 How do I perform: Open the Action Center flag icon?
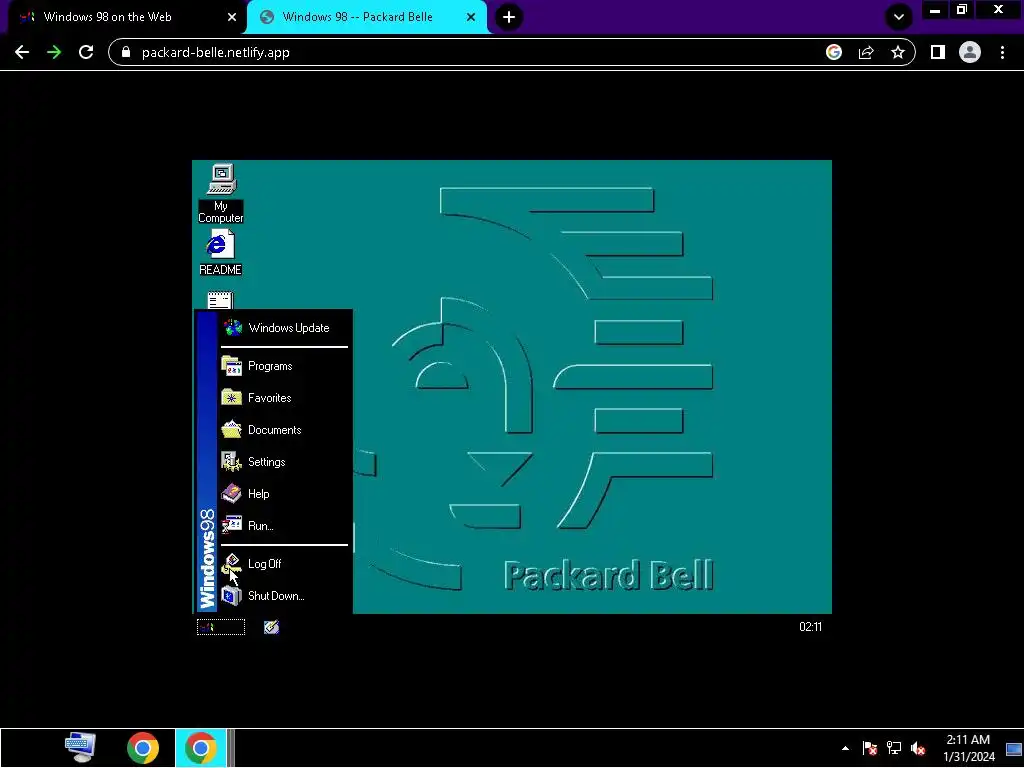coord(870,748)
